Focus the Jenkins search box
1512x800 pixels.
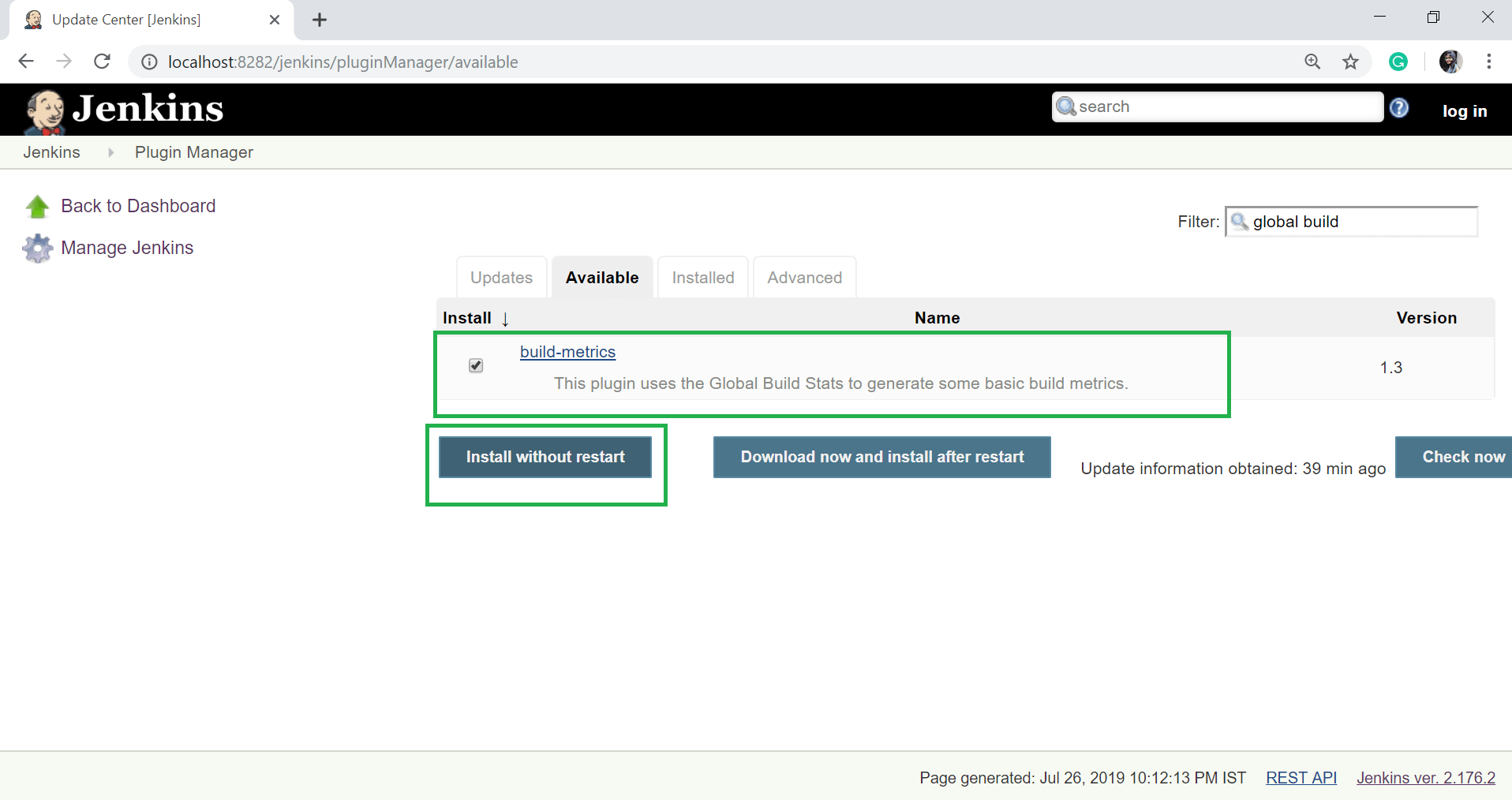click(1218, 107)
